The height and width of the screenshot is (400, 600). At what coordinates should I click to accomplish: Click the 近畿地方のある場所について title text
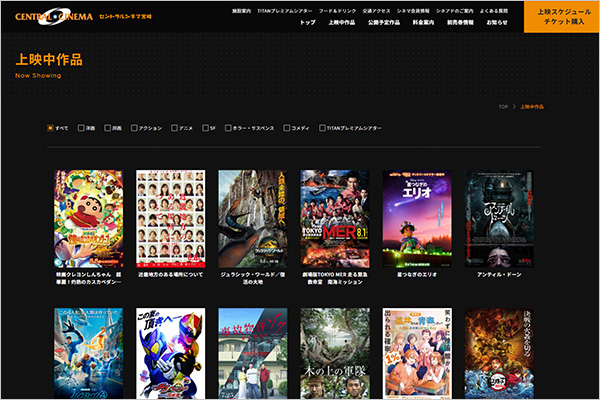tap(171, 274)
